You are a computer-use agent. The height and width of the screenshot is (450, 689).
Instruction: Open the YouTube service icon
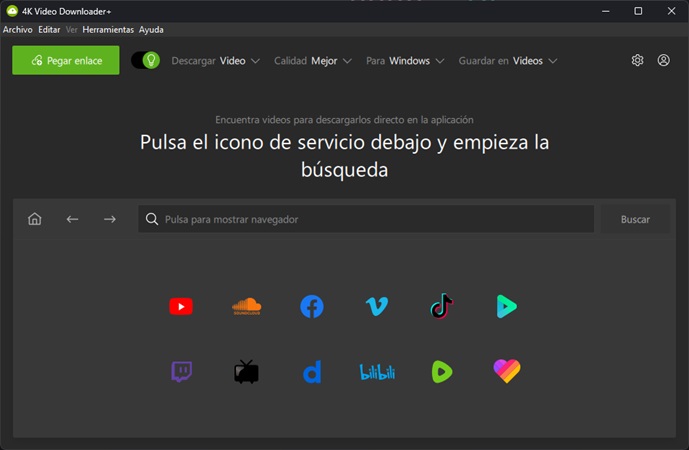coord(181,306)
